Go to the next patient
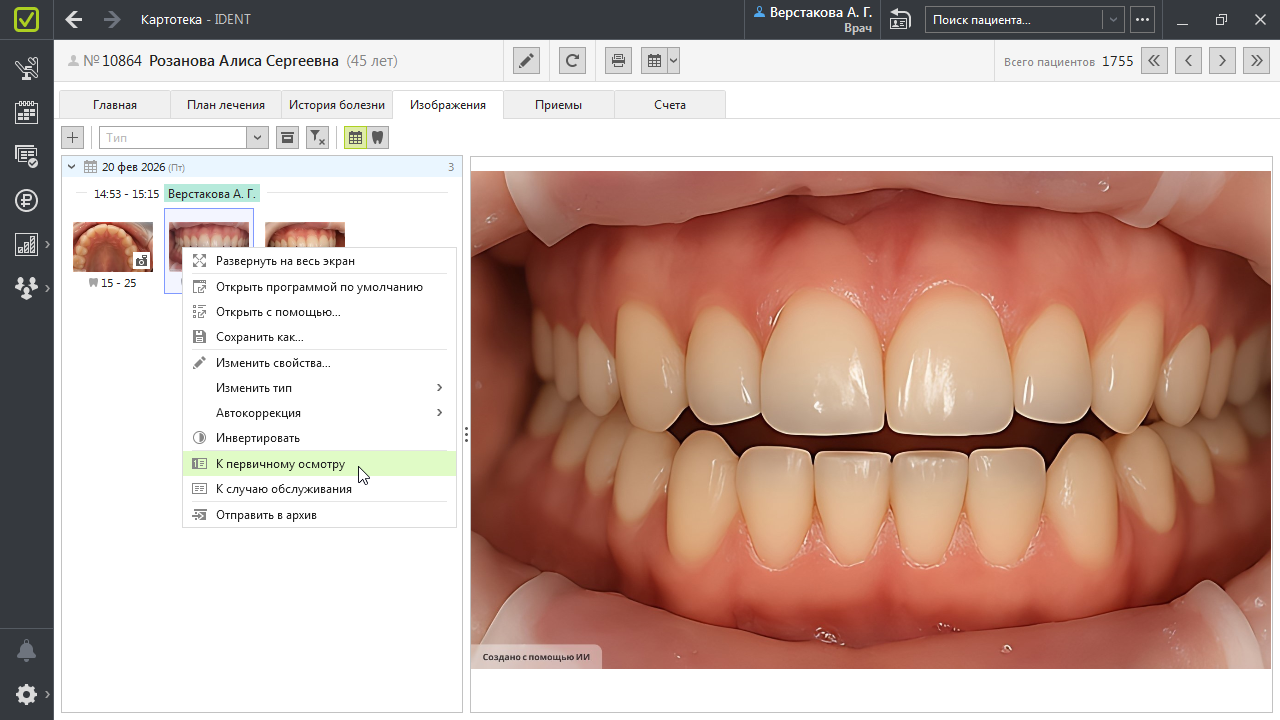 point(1222,61)
